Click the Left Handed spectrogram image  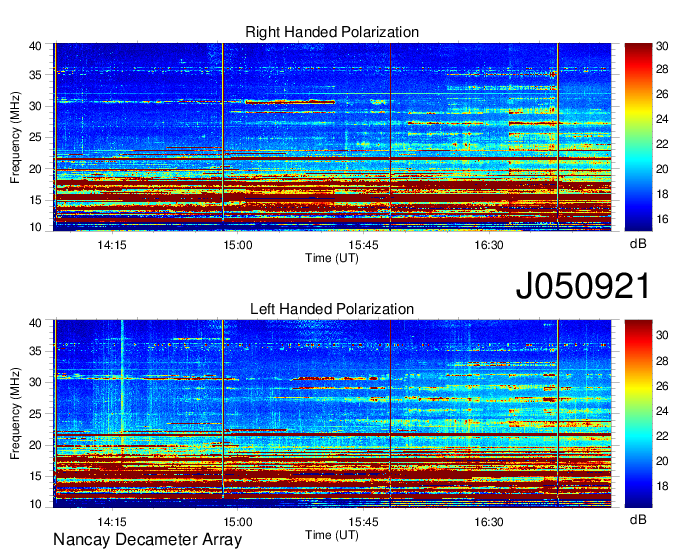332,414
